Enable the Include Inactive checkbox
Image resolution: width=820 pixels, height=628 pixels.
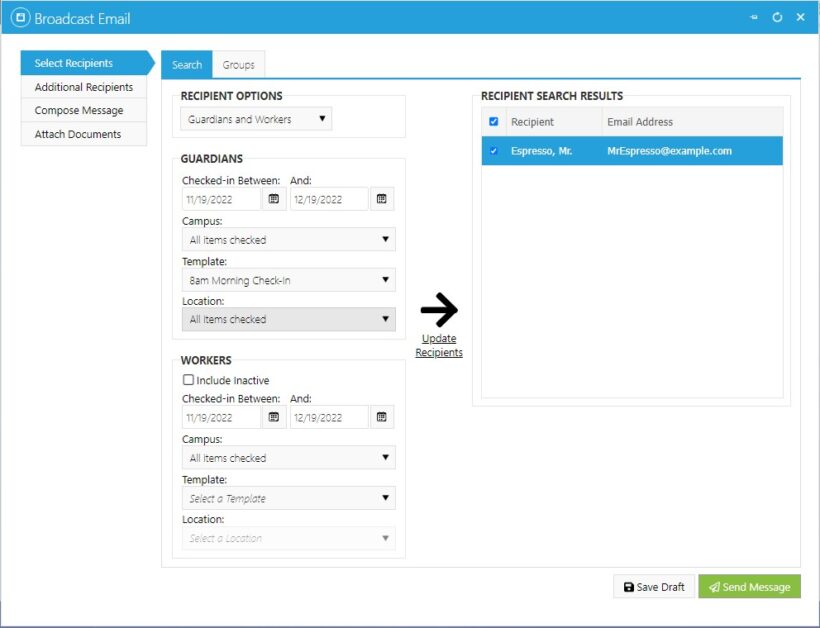pos(188,380)
